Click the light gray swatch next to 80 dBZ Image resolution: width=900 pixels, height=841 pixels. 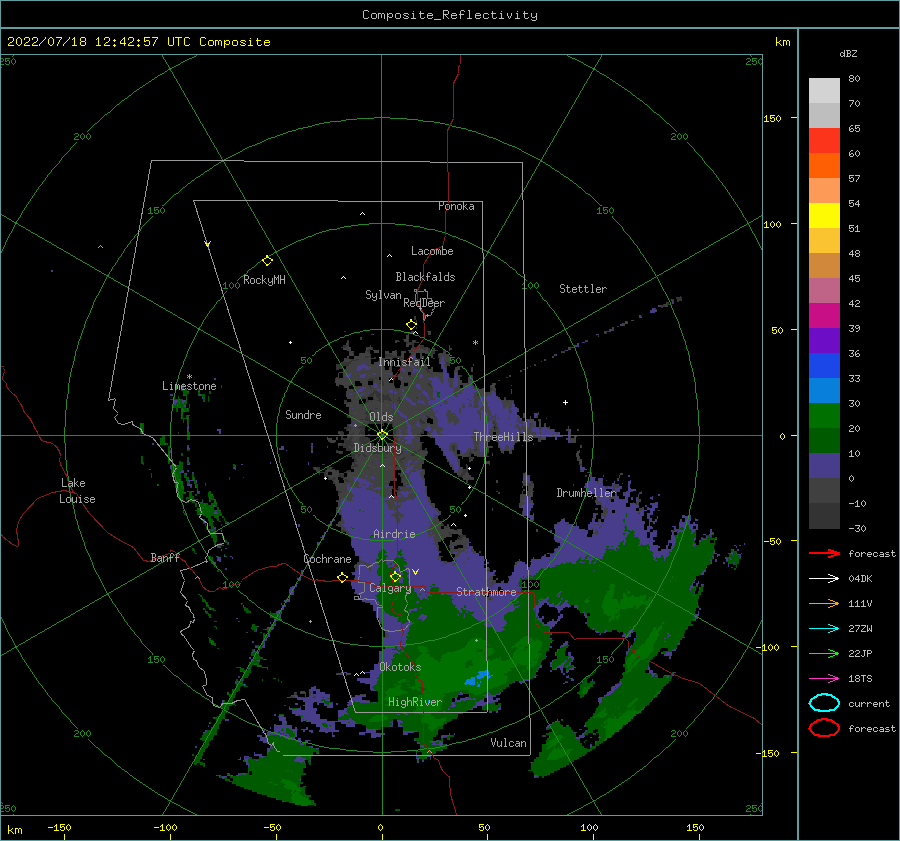824,91
